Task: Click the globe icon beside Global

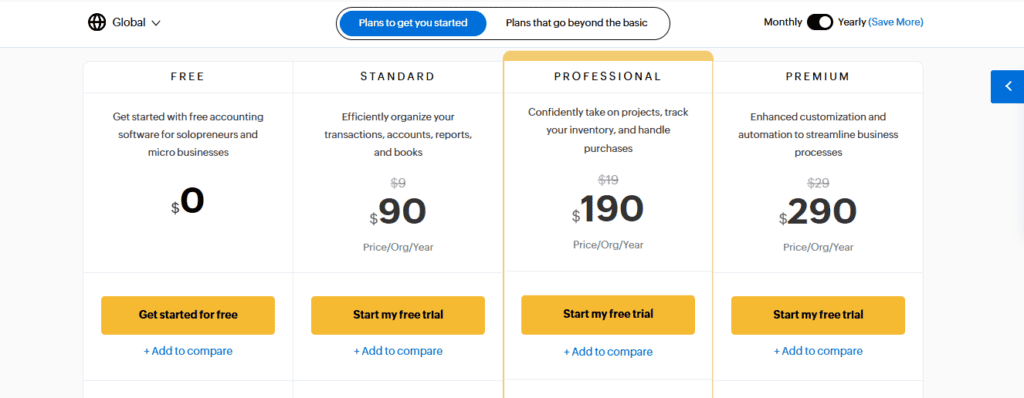Action: 97,22
